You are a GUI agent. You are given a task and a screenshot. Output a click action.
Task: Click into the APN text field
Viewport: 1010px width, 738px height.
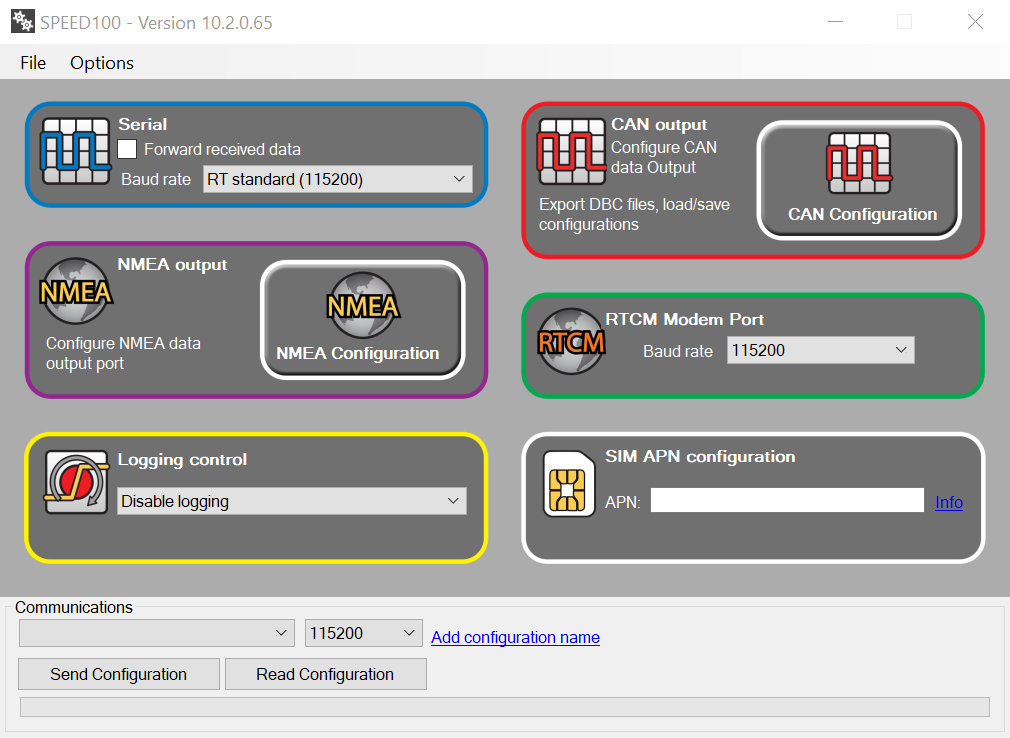[x=786, y=501]
